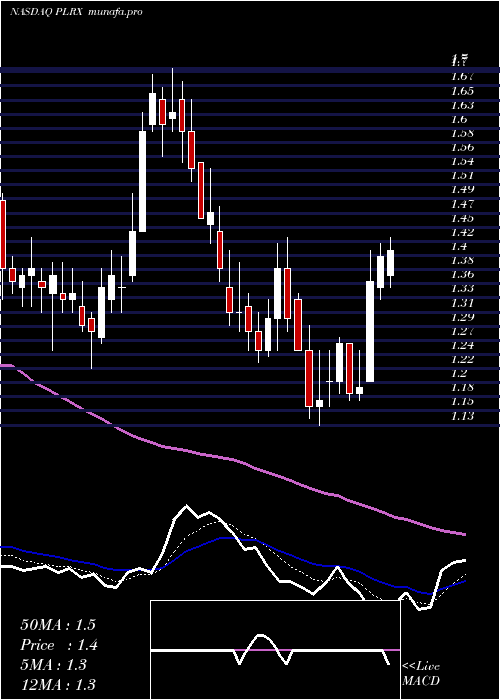Click the 1.58 price axis label

point(462,133)
